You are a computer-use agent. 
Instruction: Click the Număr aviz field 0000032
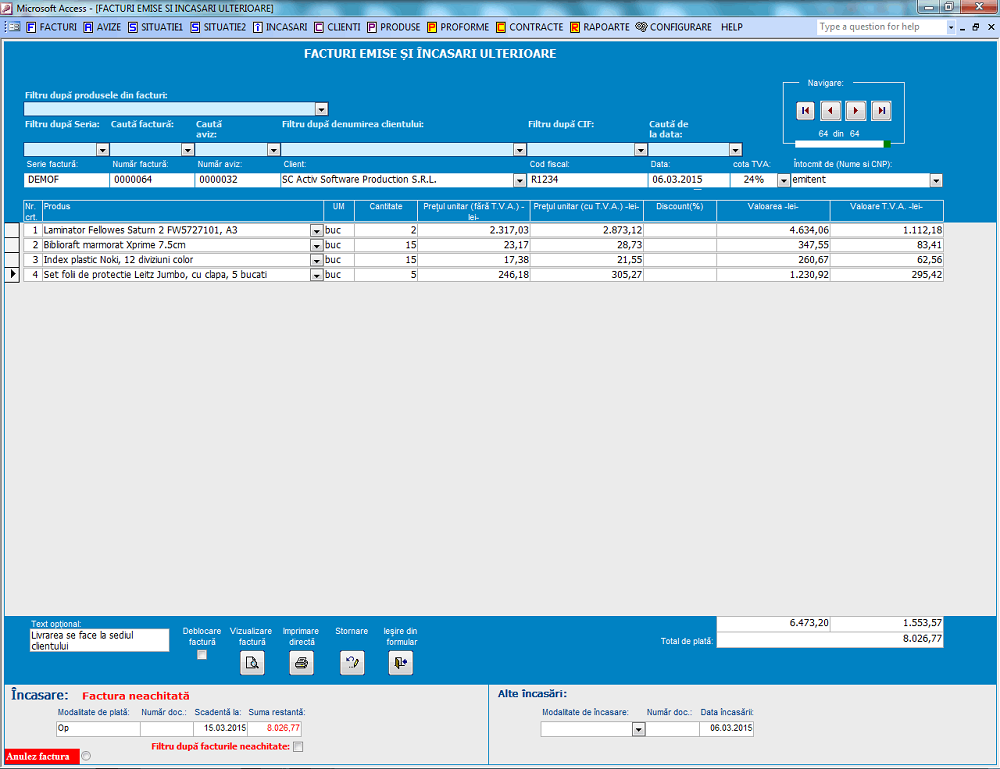pyautogui.click(x=237, y=180)
